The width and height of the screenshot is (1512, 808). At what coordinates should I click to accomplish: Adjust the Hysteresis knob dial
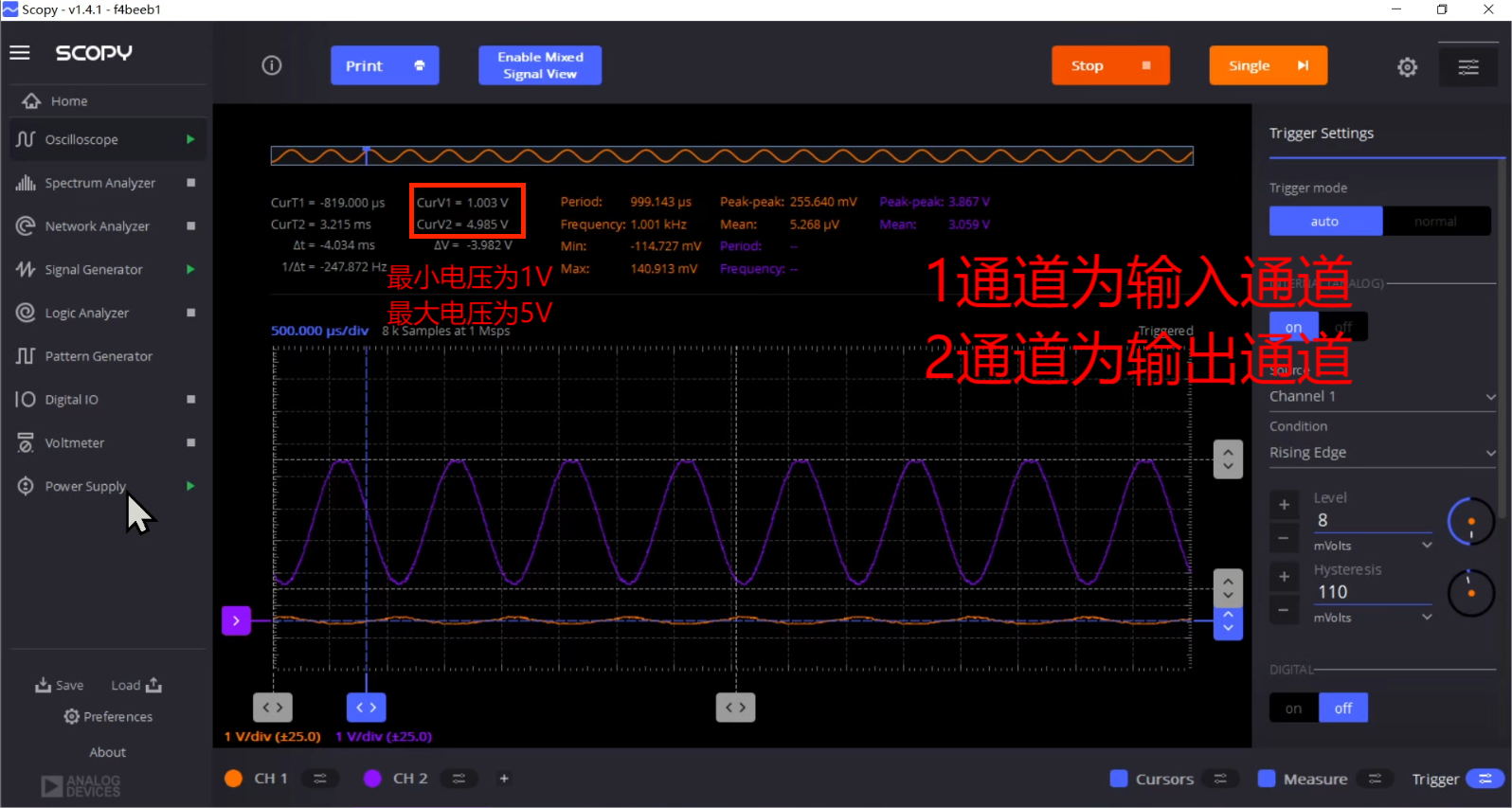point(1471,593)
